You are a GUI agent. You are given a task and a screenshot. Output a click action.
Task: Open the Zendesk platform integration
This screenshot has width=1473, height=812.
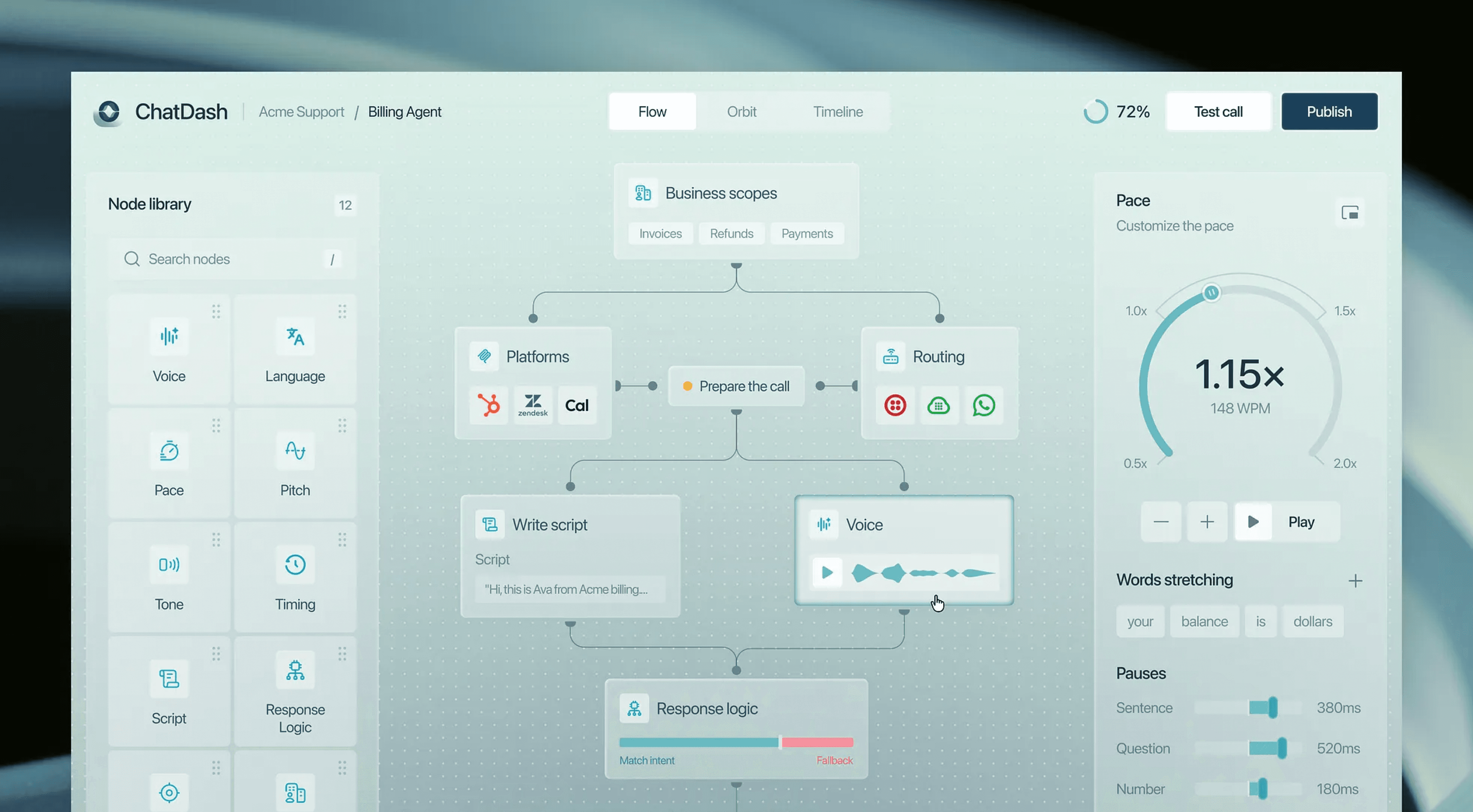pyautogui.click(x=533, y=405)
